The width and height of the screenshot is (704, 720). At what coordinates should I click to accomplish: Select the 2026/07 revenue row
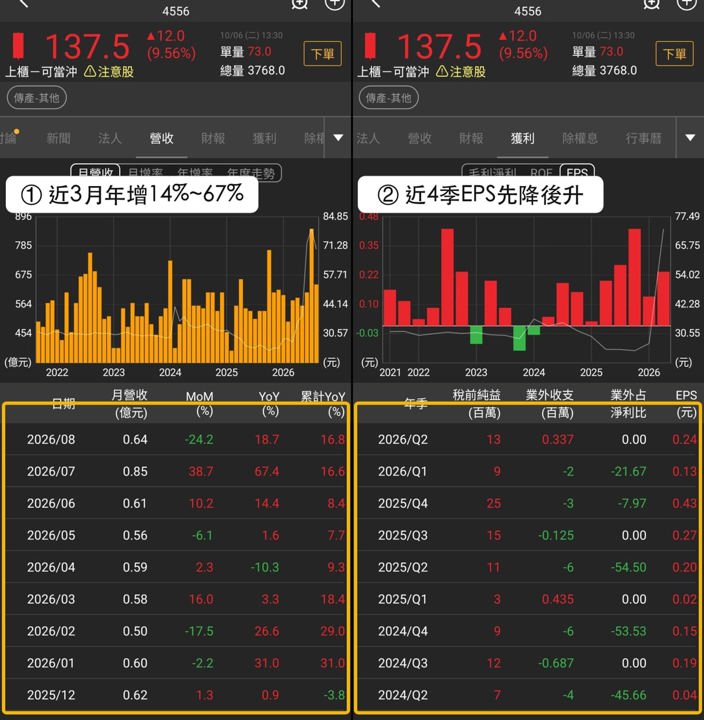click(176, 471)
